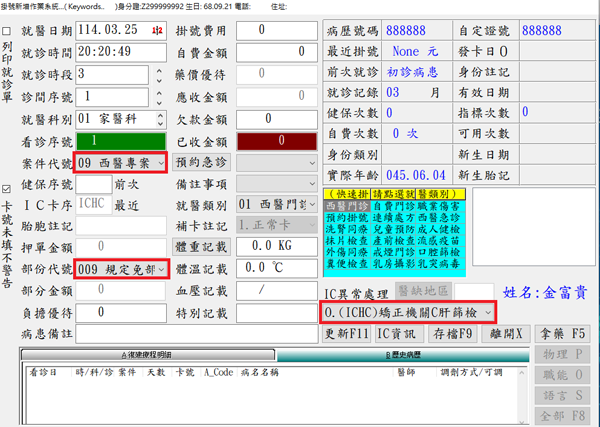The width and height of the screenshot is (600, 427).
Task: Expand the 案件代號 dropdown
Action: click(x=160, y=163)
